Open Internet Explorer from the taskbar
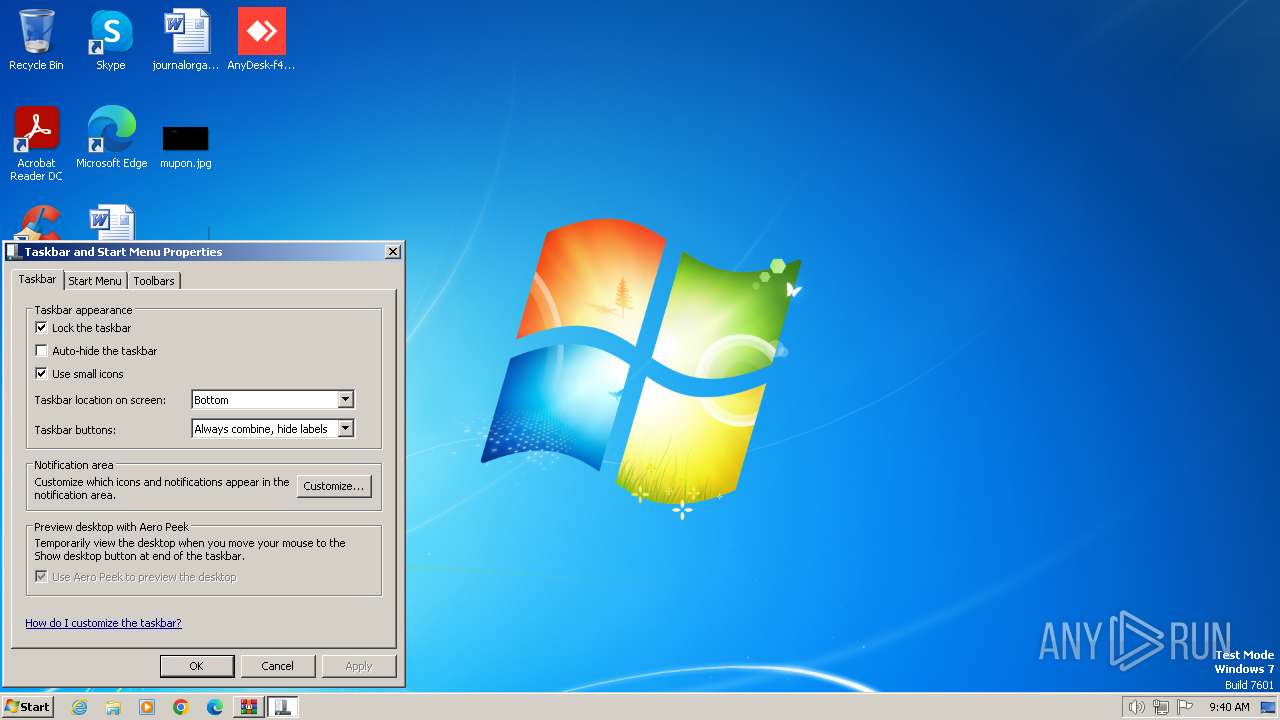This screenshot has width=1280, height=720. (x=79, y=707)
